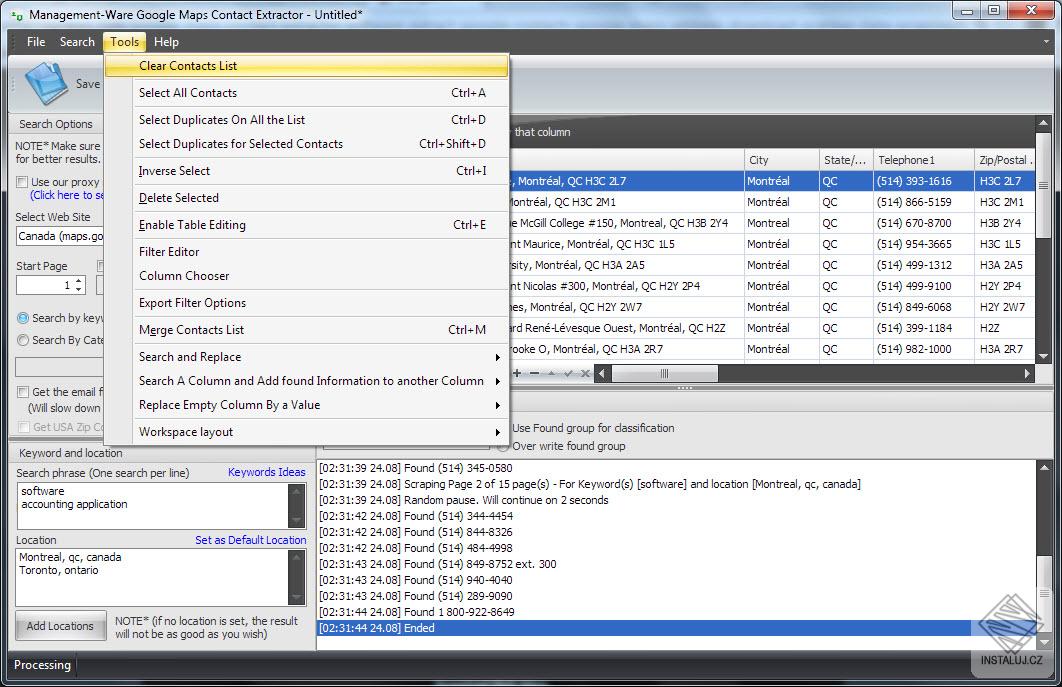Open the 'Keywords Ideas' link
The width and height of the screenshot is (1062, 687).
pos(267,472)
